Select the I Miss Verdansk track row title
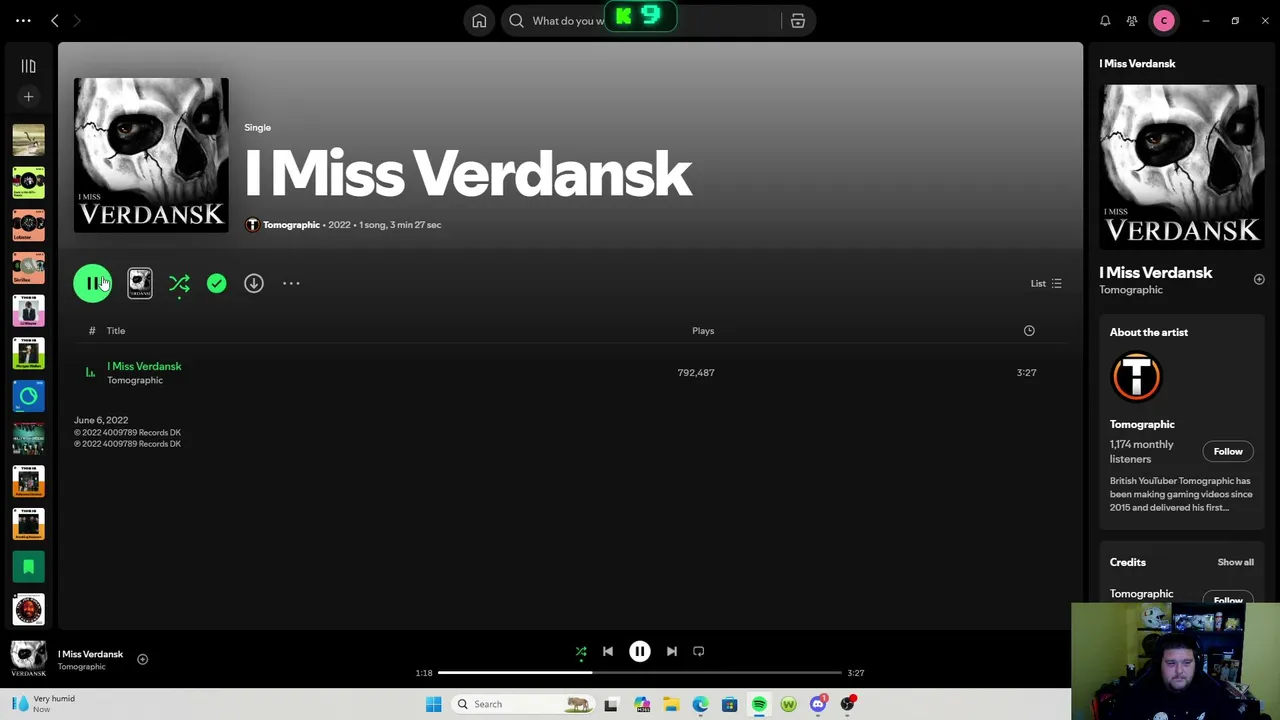 pos(144,366)
